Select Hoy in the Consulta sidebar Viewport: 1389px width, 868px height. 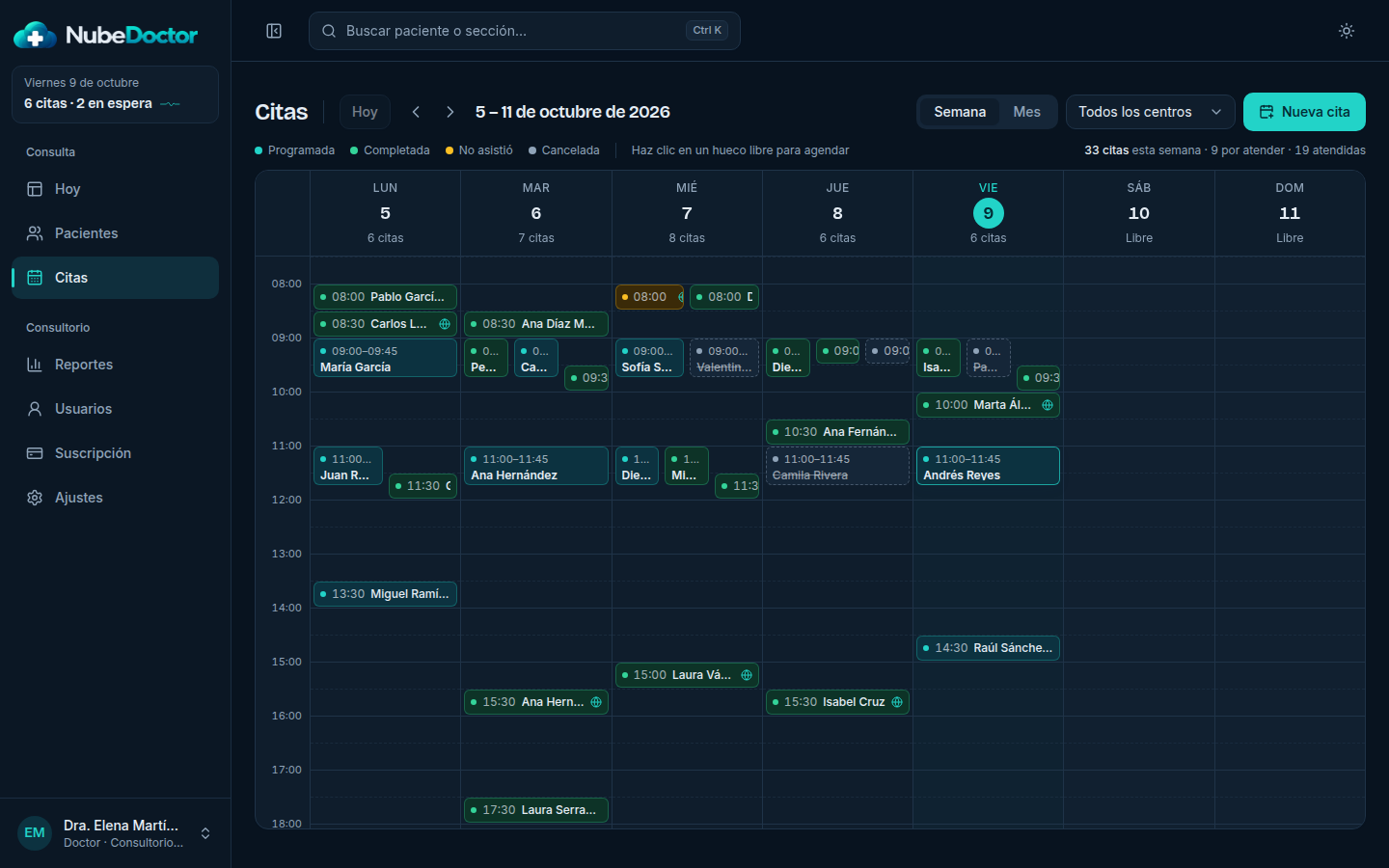click(115, 189)
